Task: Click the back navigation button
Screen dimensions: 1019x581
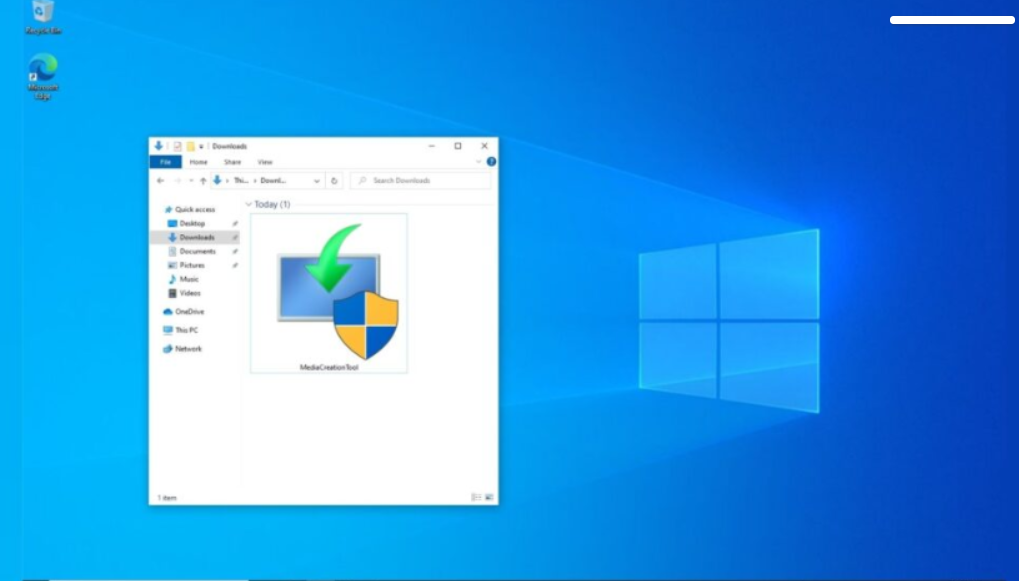Action: coord(160,181)
